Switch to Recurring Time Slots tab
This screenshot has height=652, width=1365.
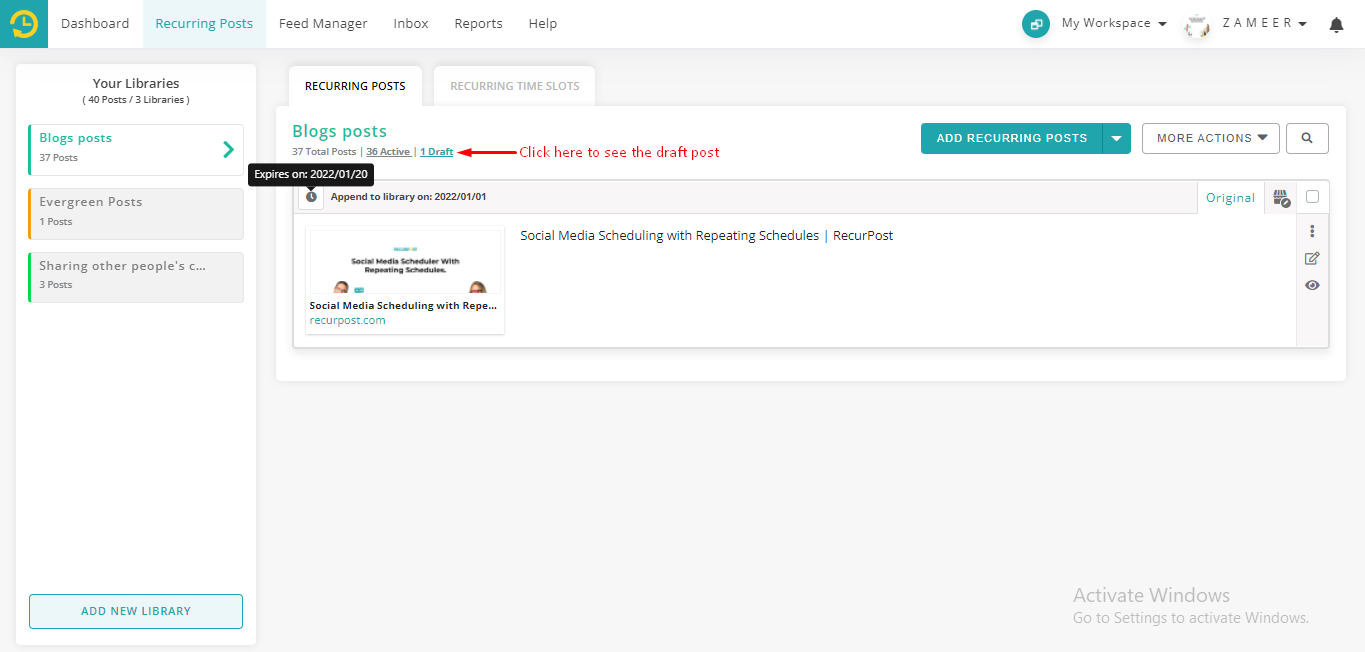pos(515,86)
